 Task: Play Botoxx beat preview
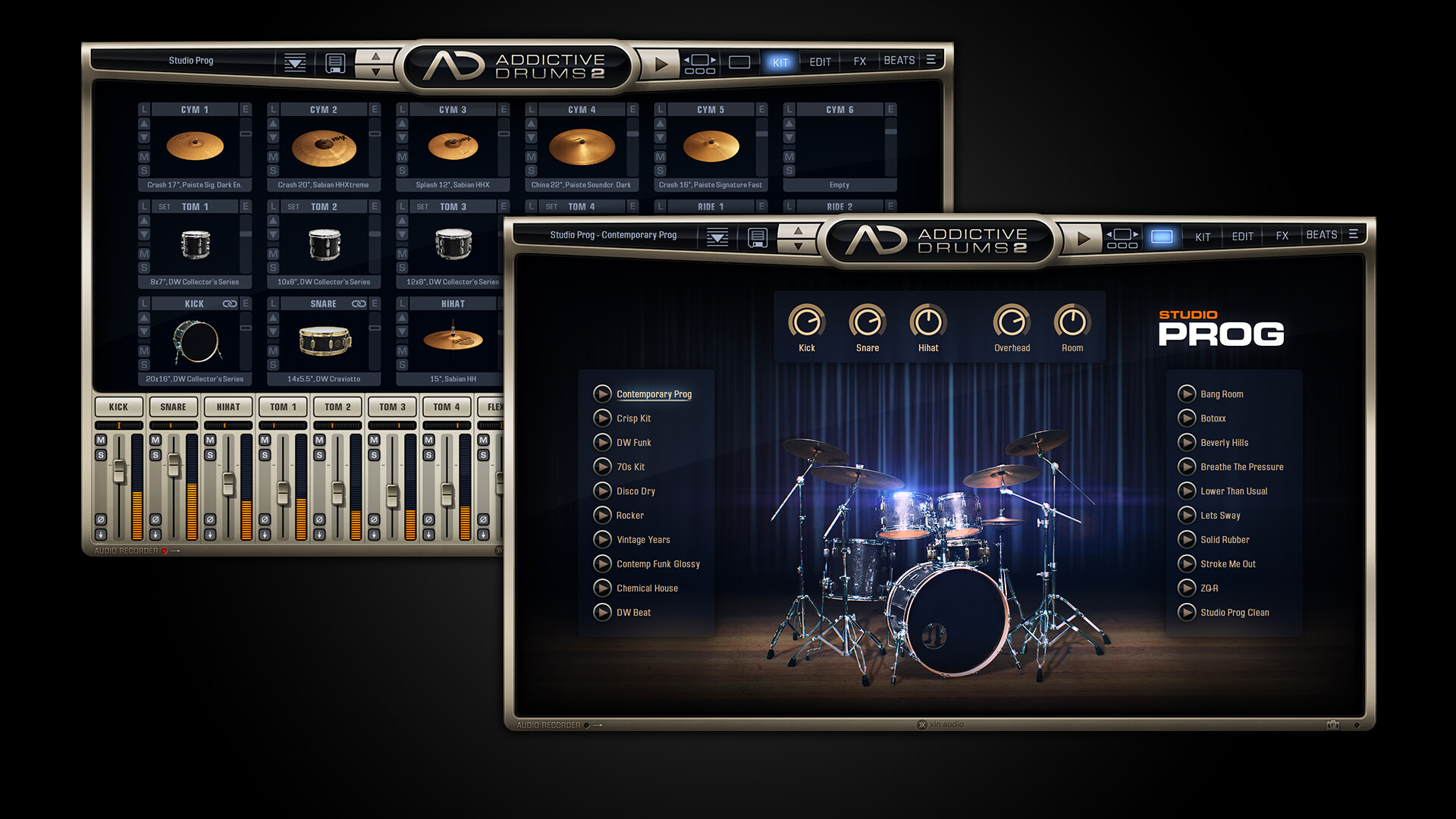1187,418
